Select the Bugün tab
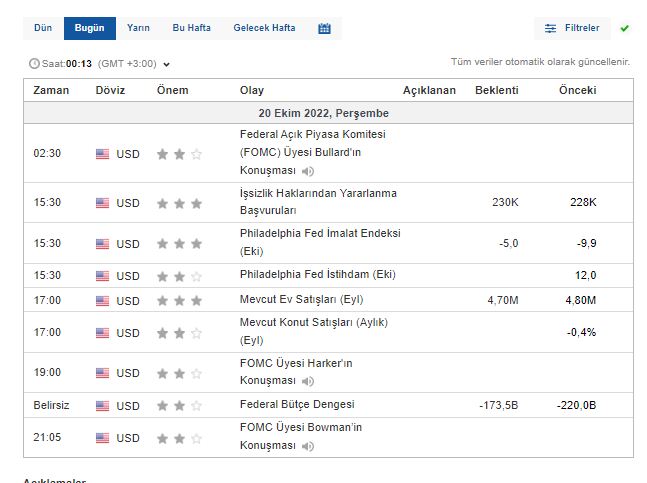 point(89,28)
